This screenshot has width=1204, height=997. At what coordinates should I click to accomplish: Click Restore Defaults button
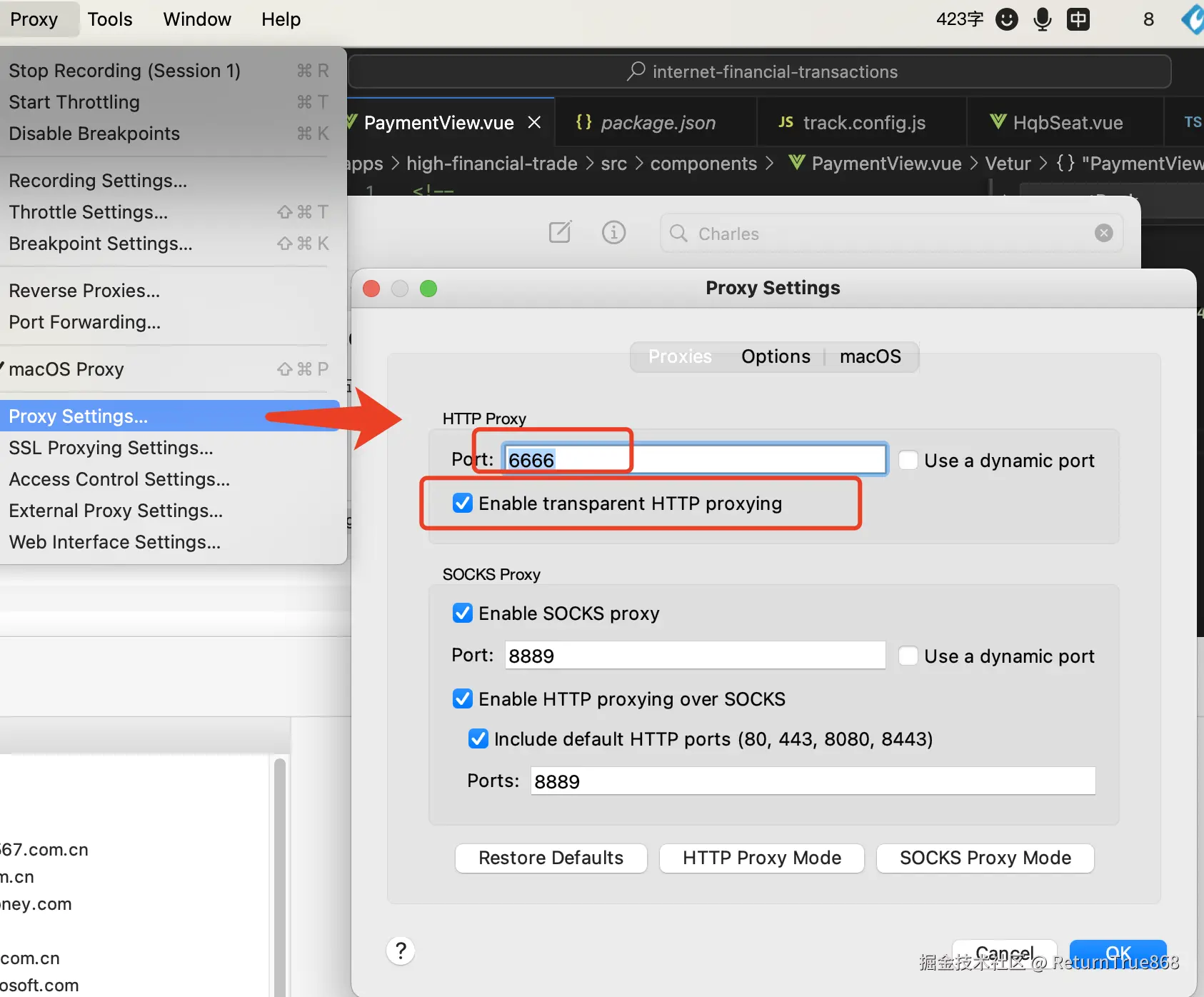click(551, 858)
